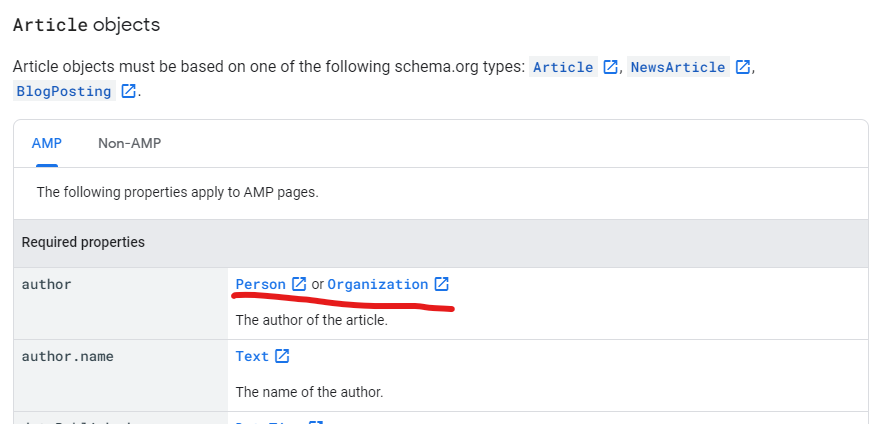Click the "Required properties" table header
The height and width of the screenshot is (424, 880).
coord(83,242)
